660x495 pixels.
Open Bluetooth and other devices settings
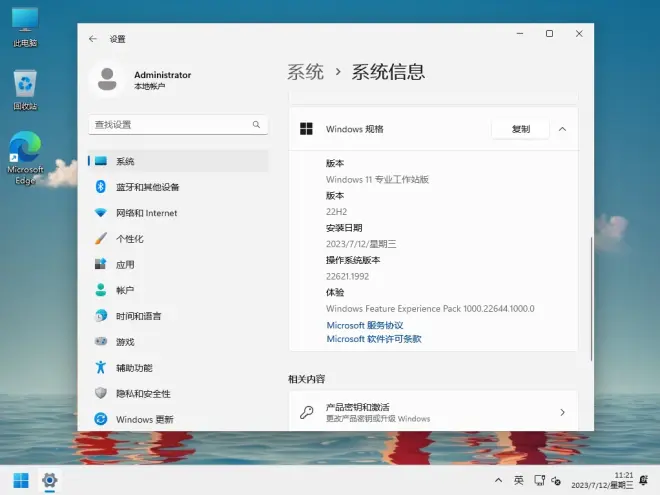coord(147,187)
